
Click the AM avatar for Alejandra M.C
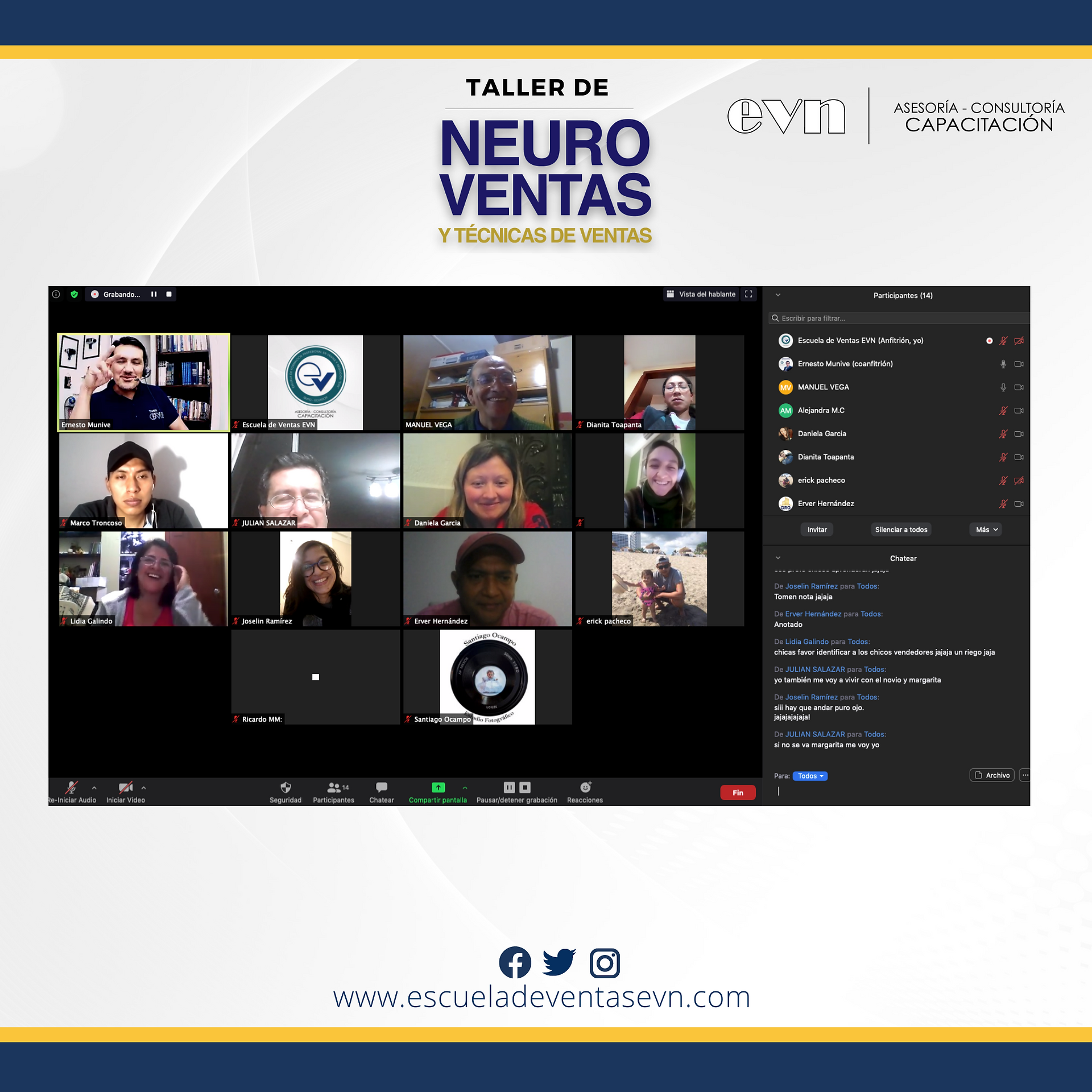pos(785,411)
